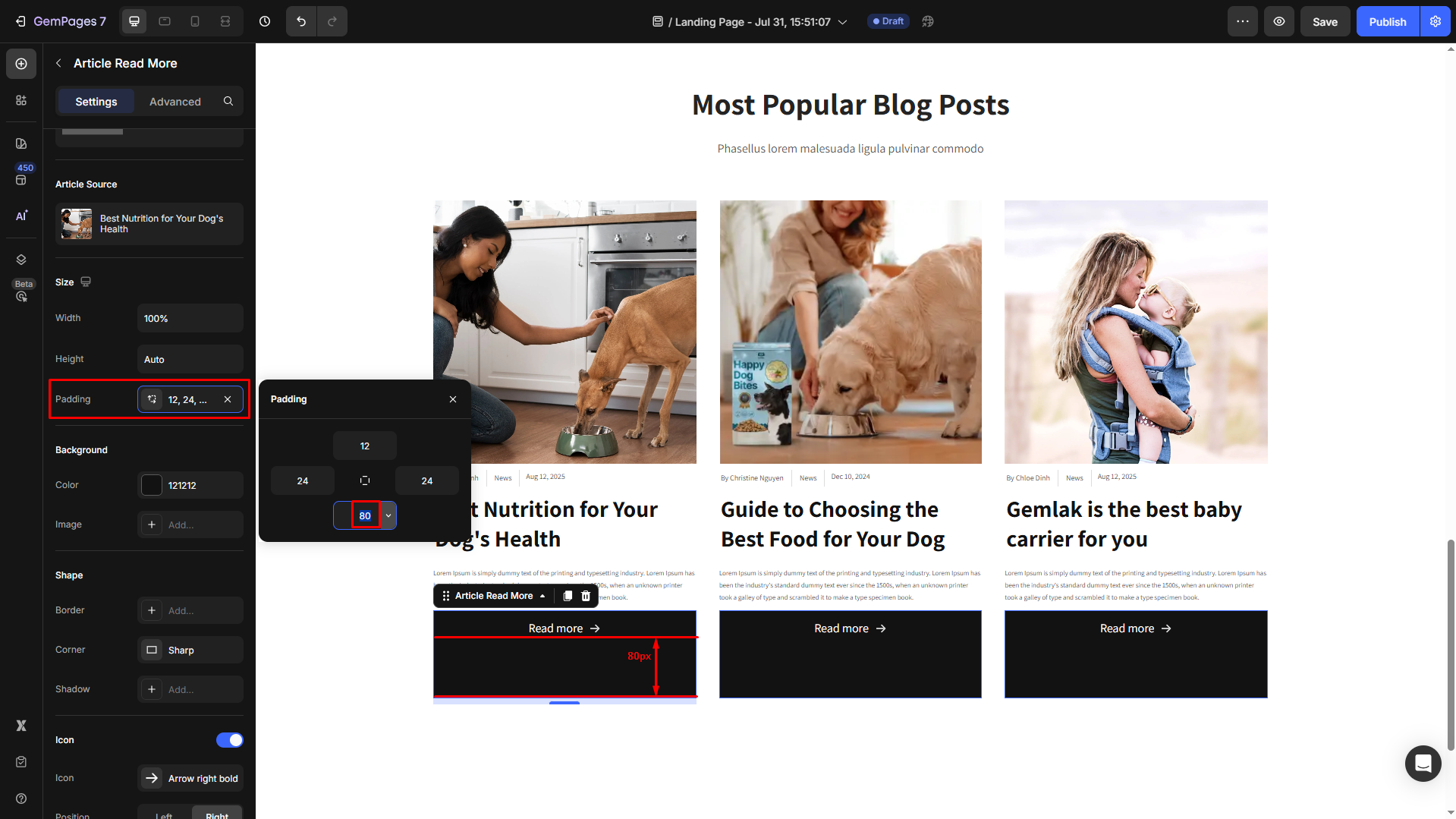Click the X logo icon in sidebar
Image resolution: width=1456 pixels, height=819 pixels.
[21, 726]
